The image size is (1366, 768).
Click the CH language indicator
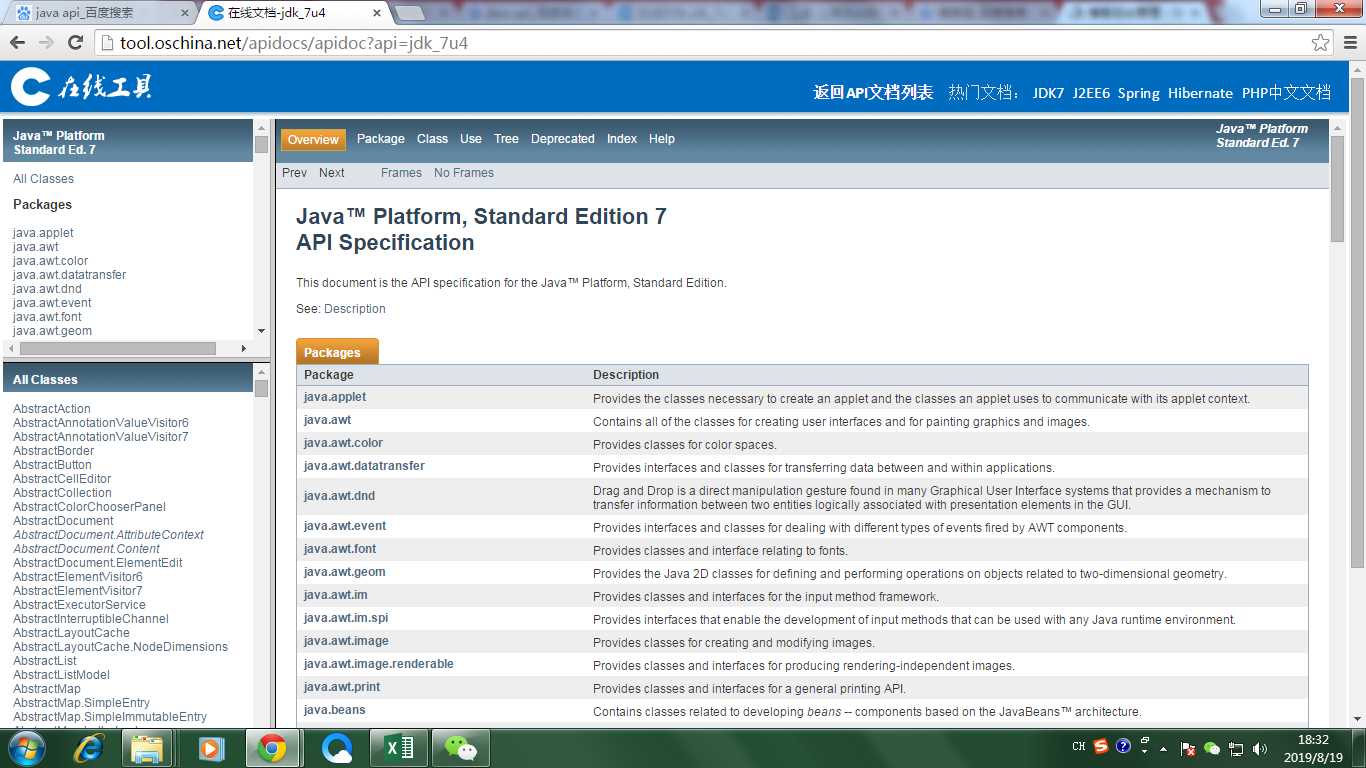(x=1079, y=746)
